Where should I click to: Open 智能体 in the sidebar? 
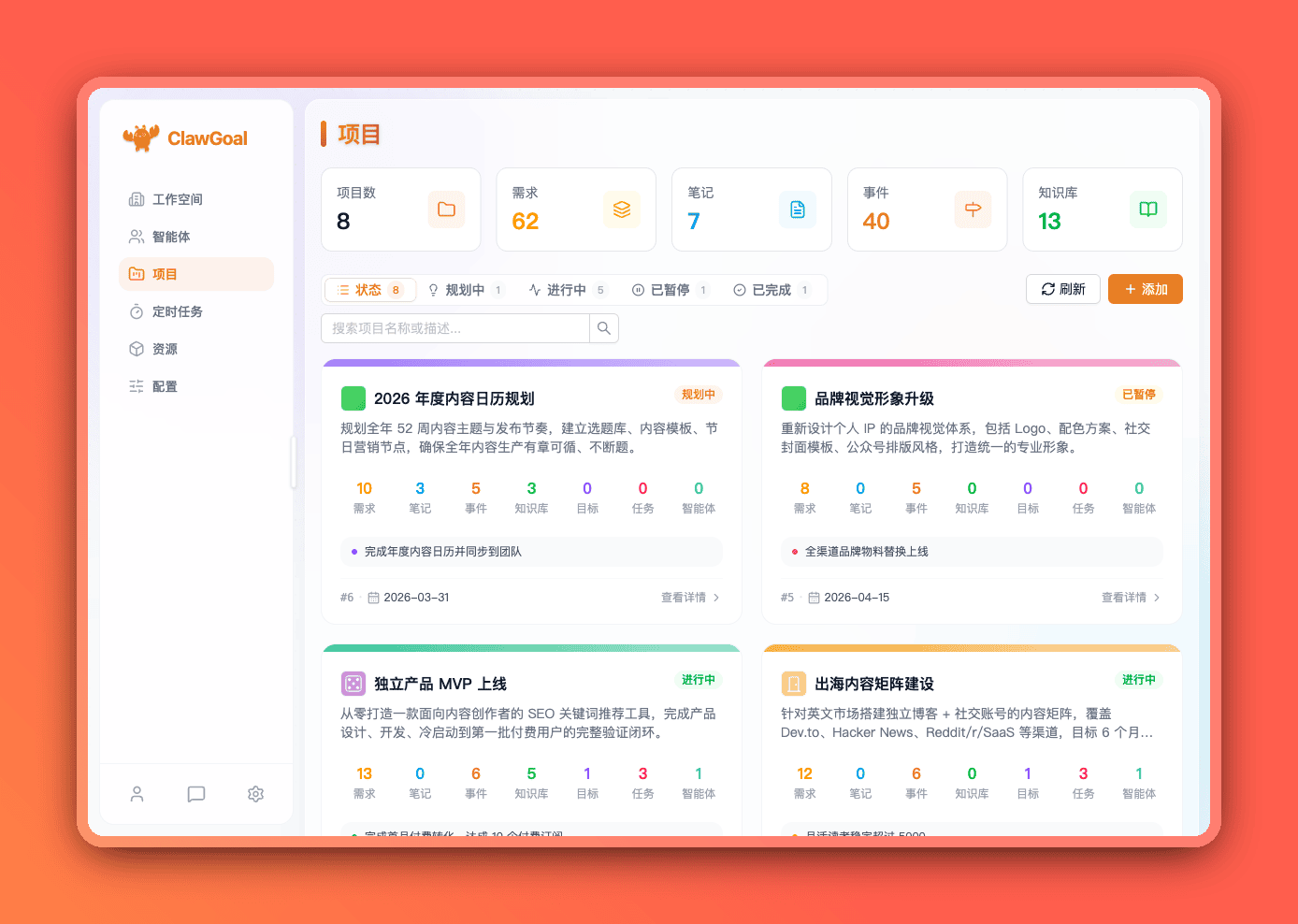coord(196,237)
